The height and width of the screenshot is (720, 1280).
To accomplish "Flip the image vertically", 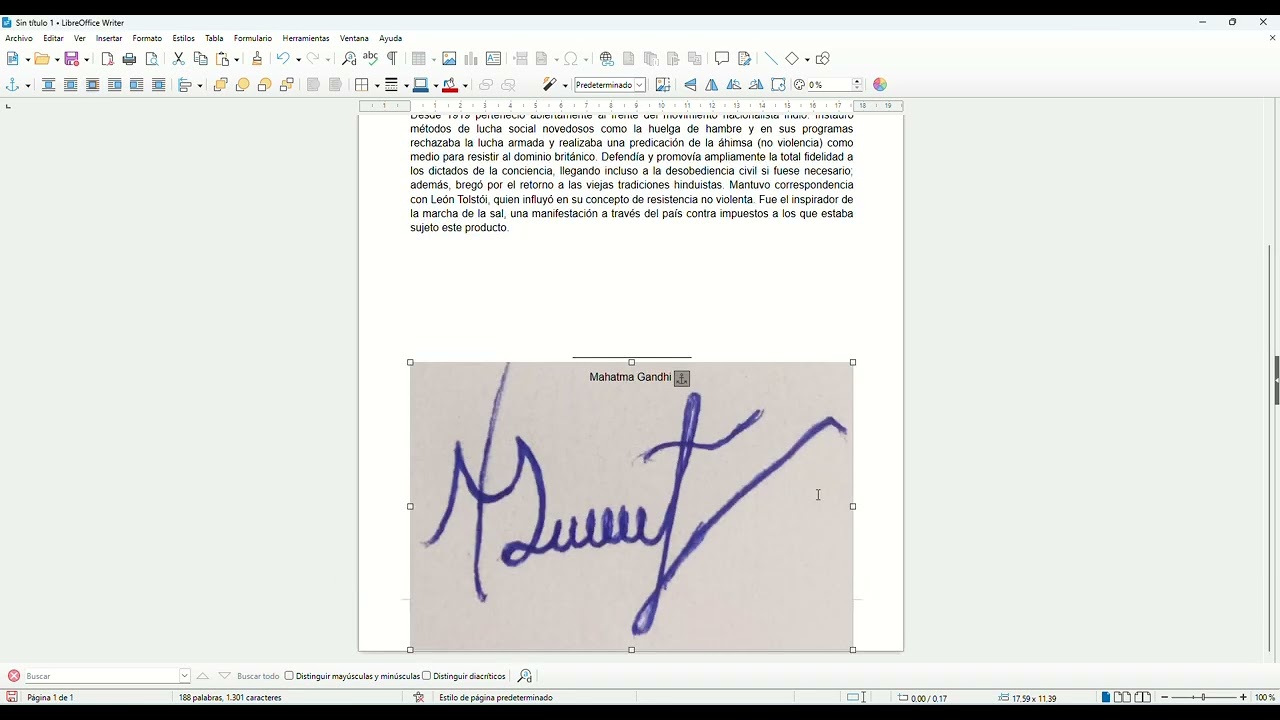I will [x=691, y=85].
